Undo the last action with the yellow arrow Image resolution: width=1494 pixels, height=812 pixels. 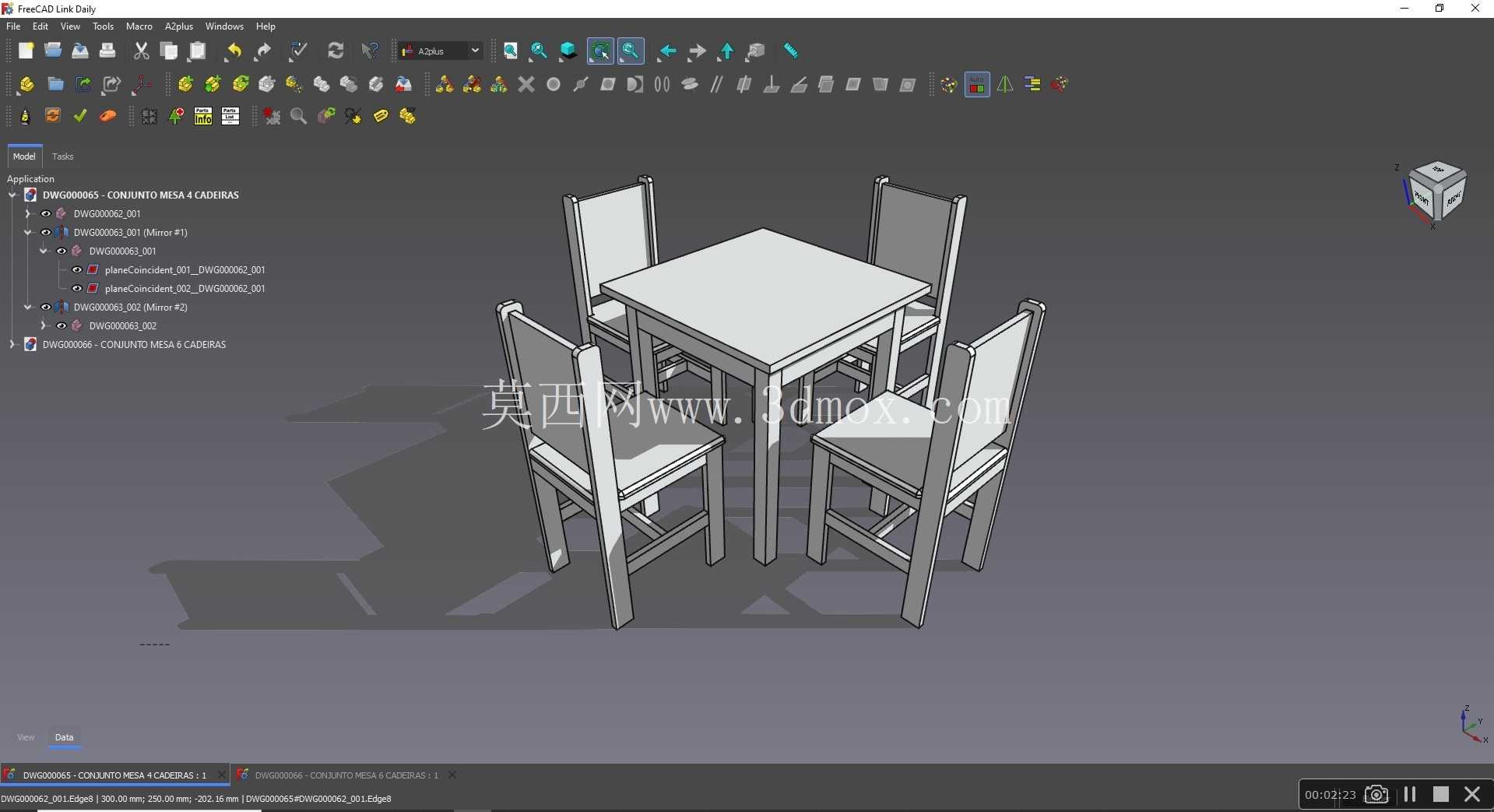(x=233, y=51)
